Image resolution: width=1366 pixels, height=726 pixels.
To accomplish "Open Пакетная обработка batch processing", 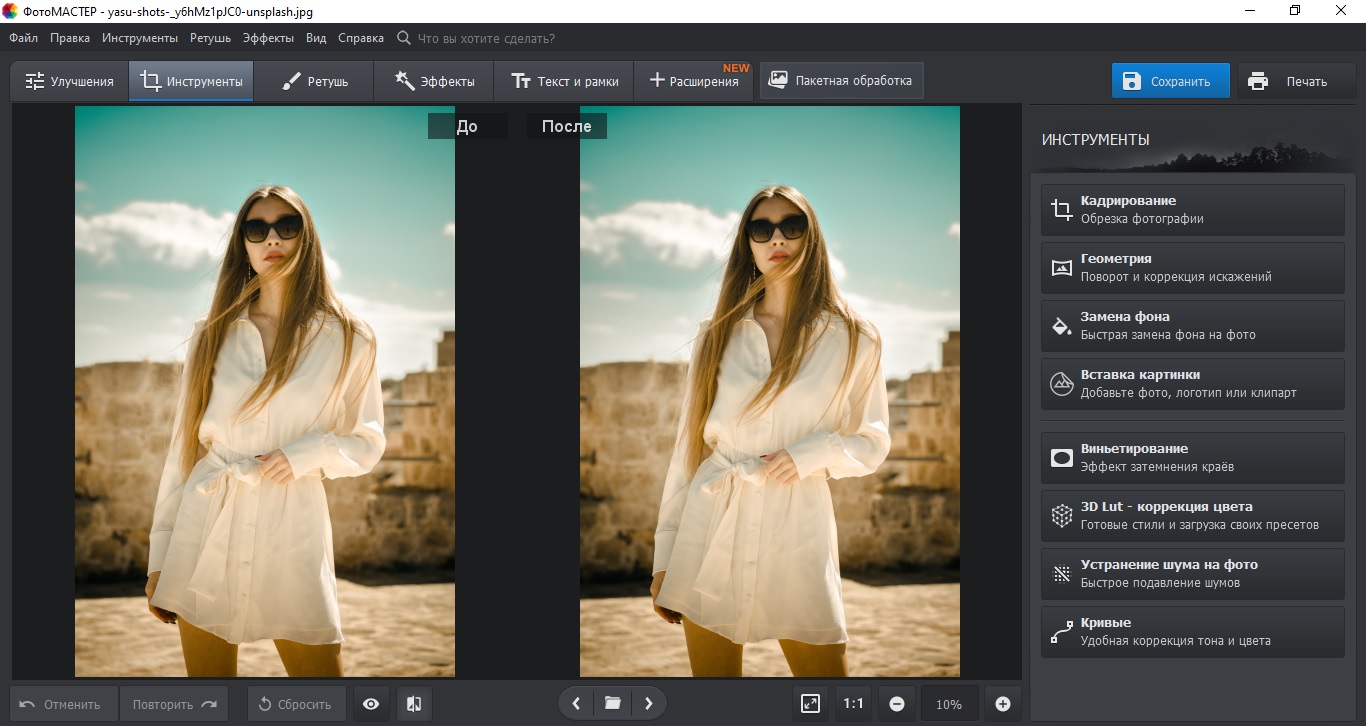I will tap(841, 81).
